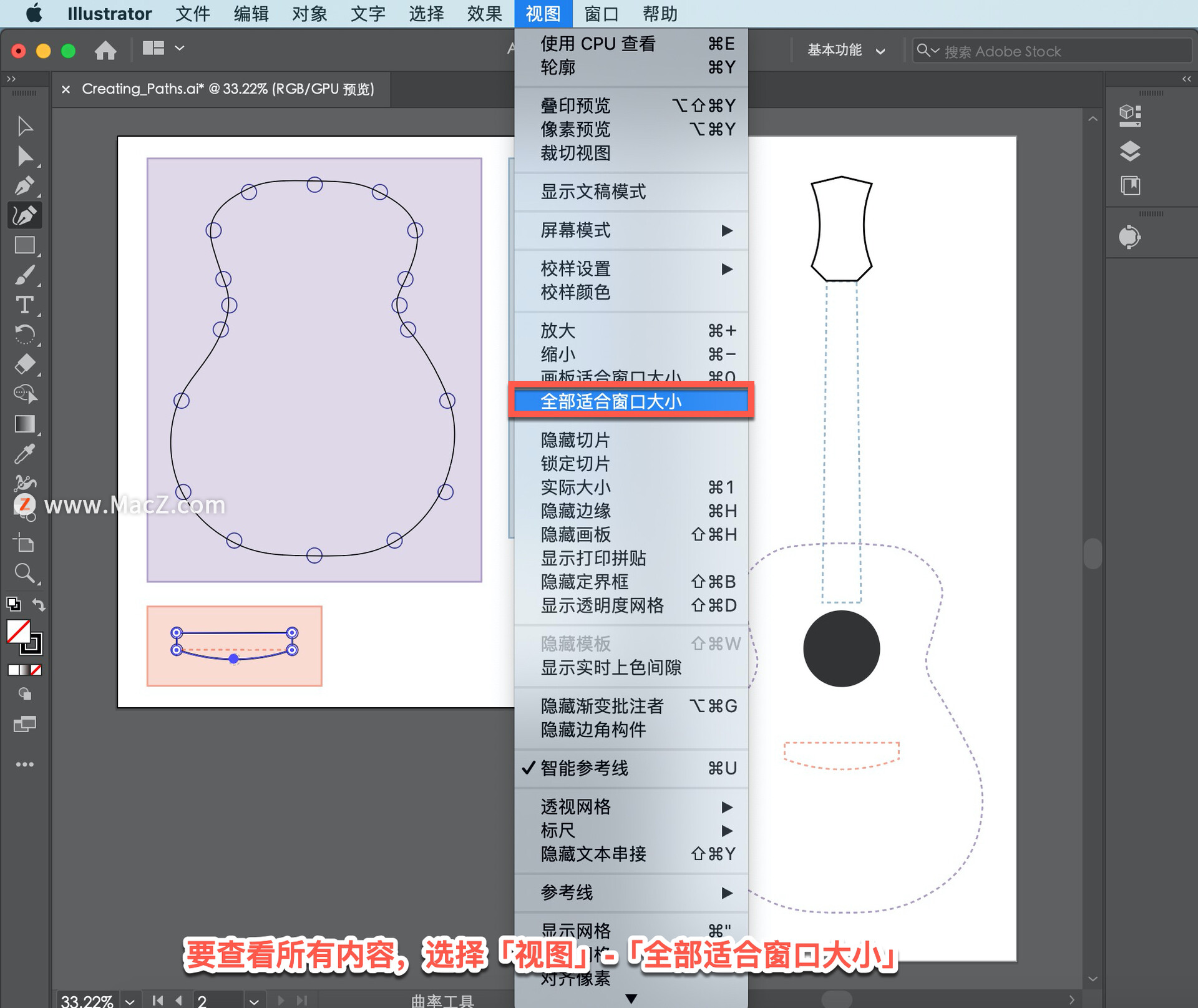Swap fill and stroke colors
The image size is (1198, 1008).
tap(39, 604)
